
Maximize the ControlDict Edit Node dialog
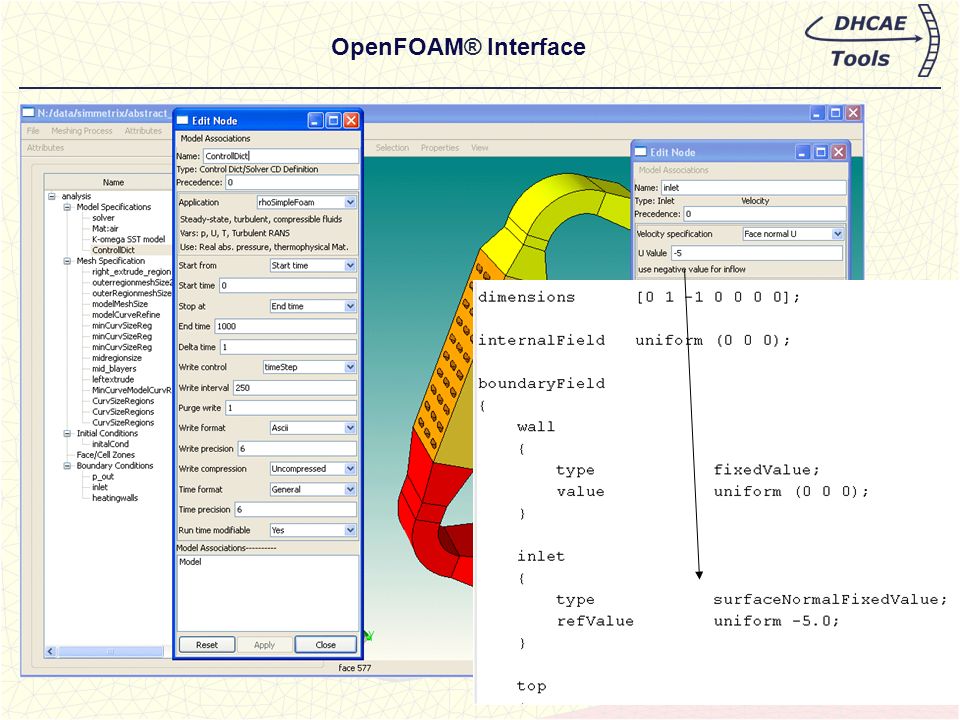(x=333, y=121)
